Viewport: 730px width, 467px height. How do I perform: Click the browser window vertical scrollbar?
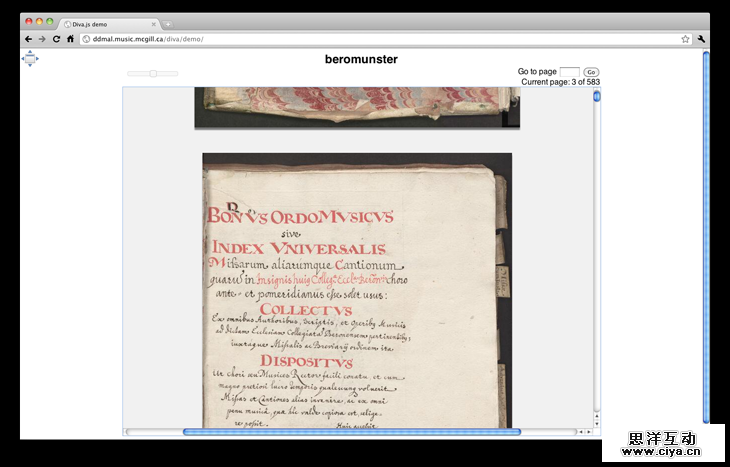[x=706, y=237]
